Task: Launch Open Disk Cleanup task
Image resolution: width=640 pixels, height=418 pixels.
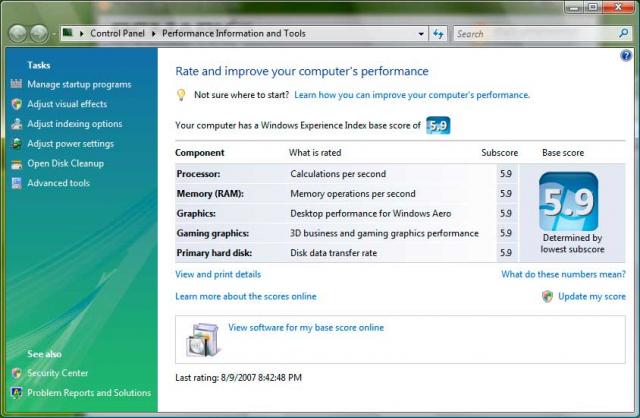Action: [x=65, y=163]
